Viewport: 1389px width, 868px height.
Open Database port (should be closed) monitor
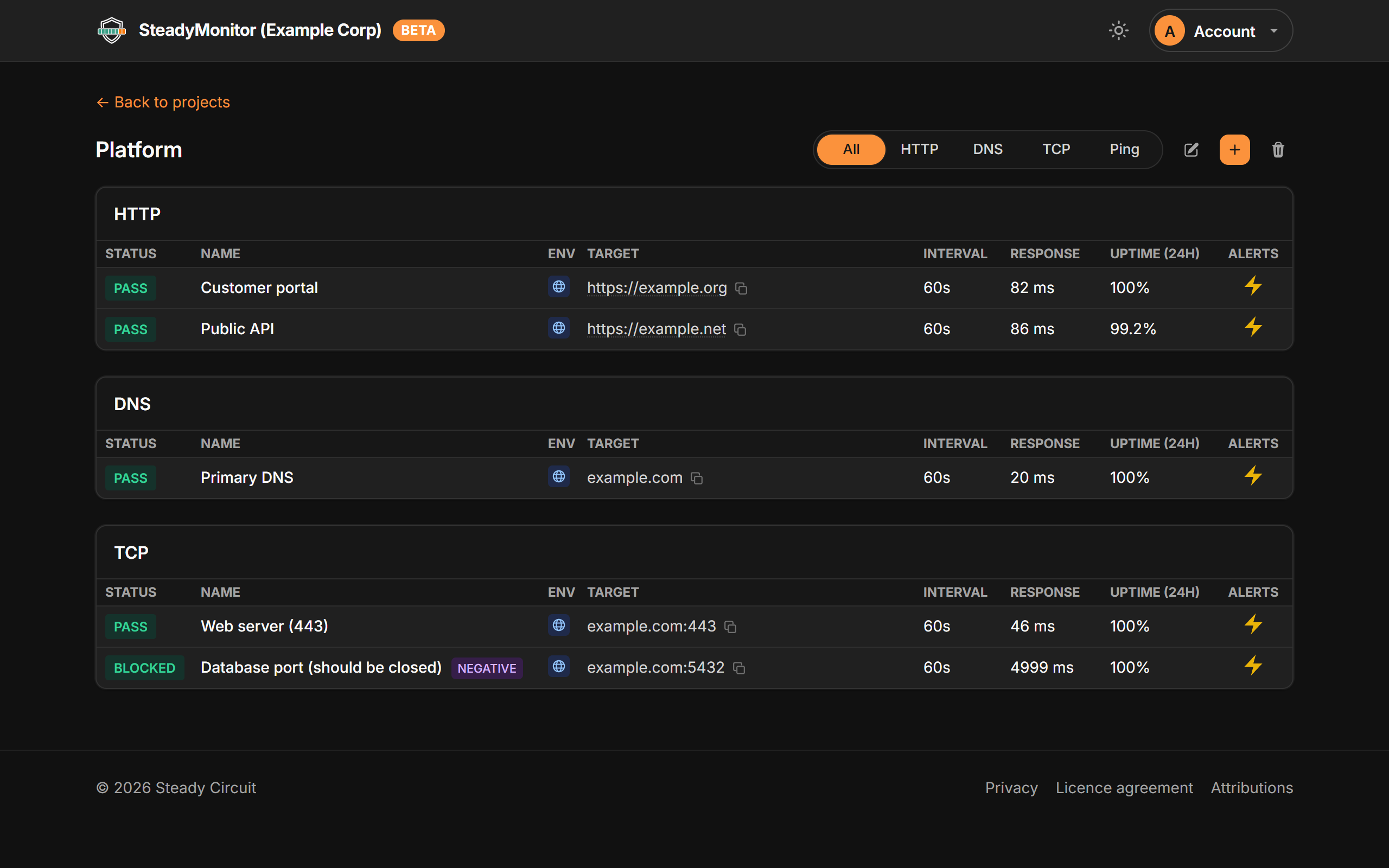click(321, 668)
